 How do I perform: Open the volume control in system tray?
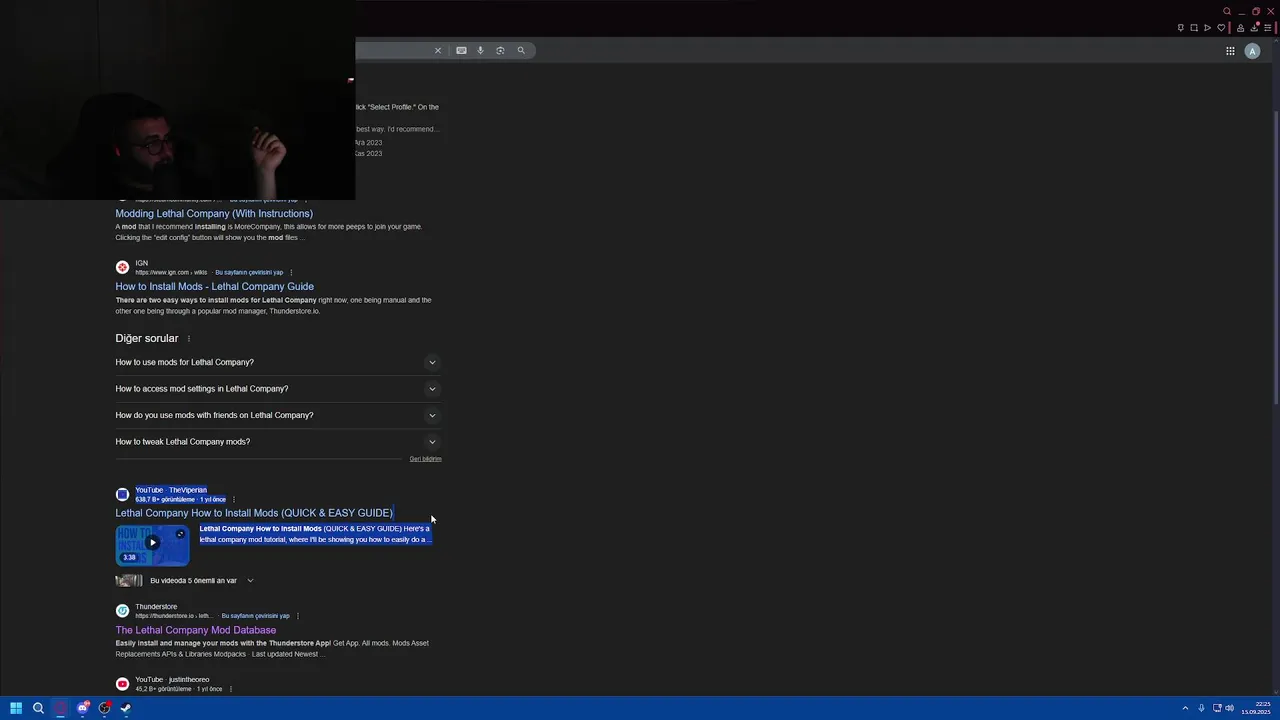1229,708
